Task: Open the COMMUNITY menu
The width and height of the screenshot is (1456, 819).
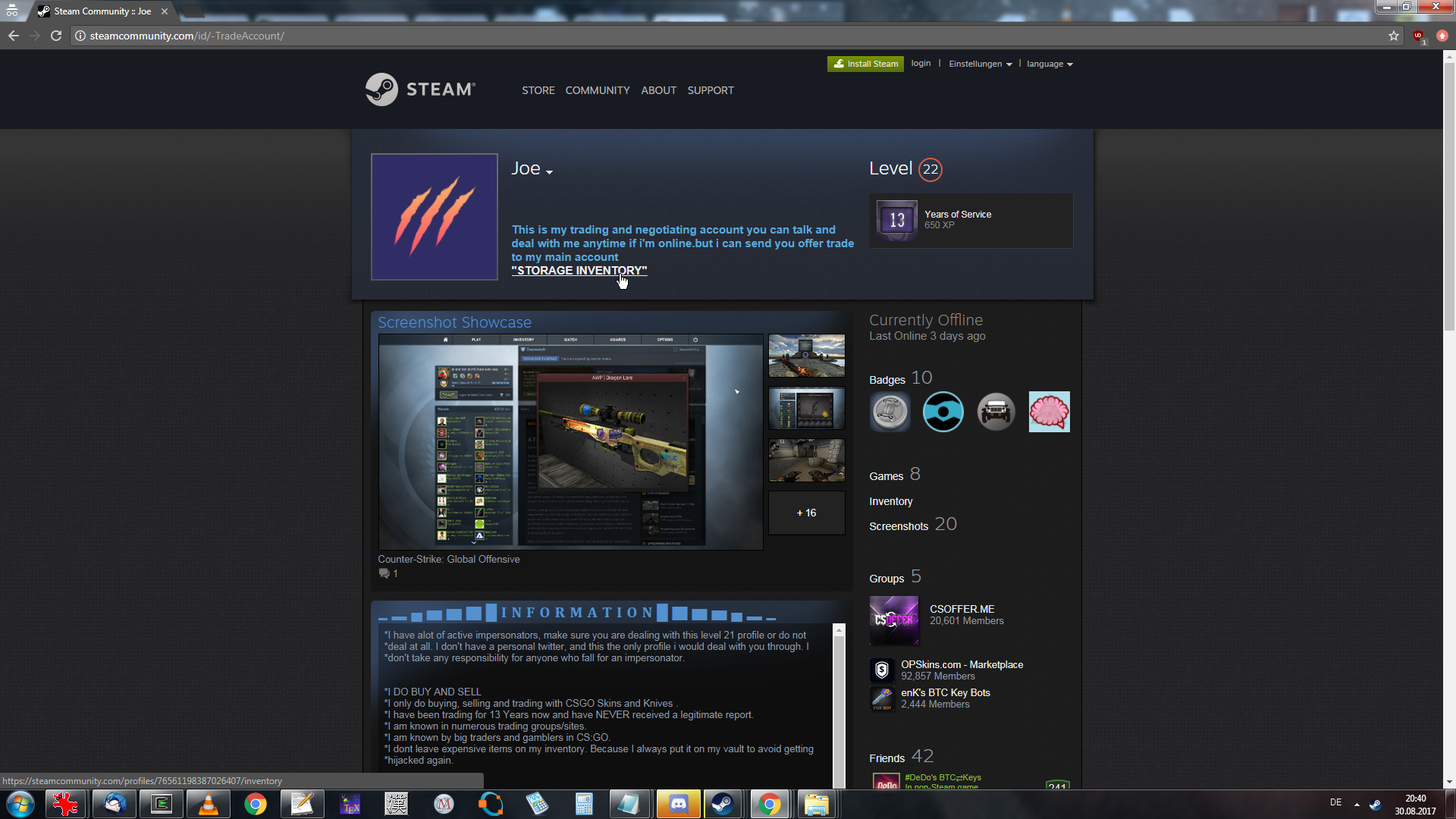Action: pos(597,90)
